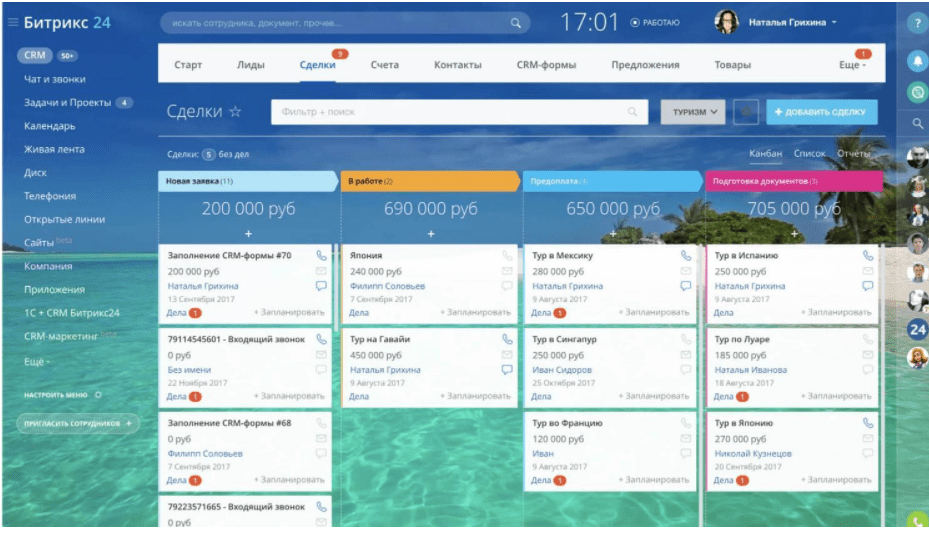Viewport: 929px width, 538px height.
Task: Open the CRM-формы tab
Action: pyautogui.click(x=546, y=65)
